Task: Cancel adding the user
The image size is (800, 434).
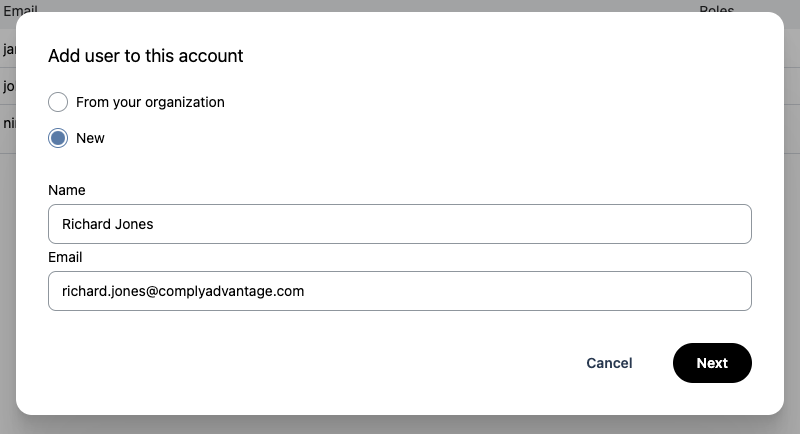Action: click(609, 363)
